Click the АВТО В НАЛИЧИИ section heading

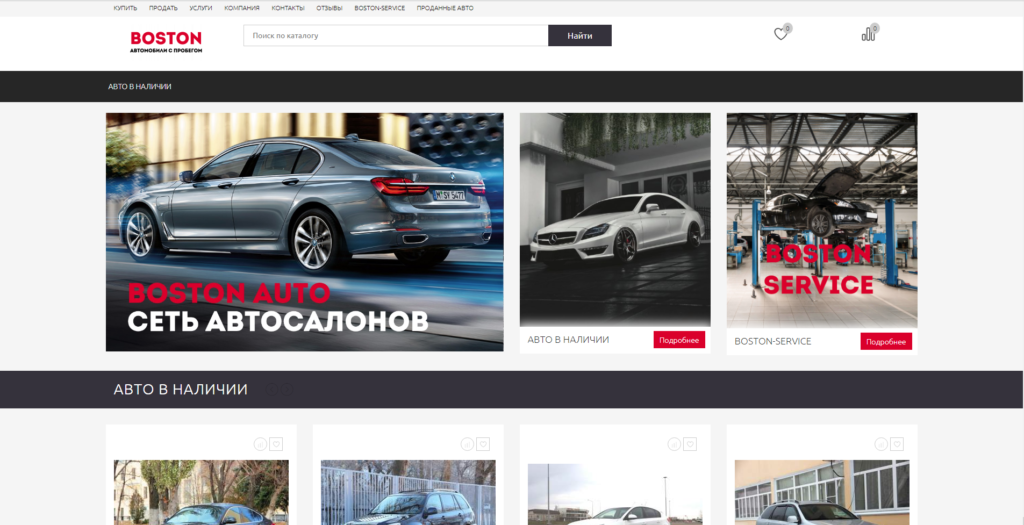(180, 390)
